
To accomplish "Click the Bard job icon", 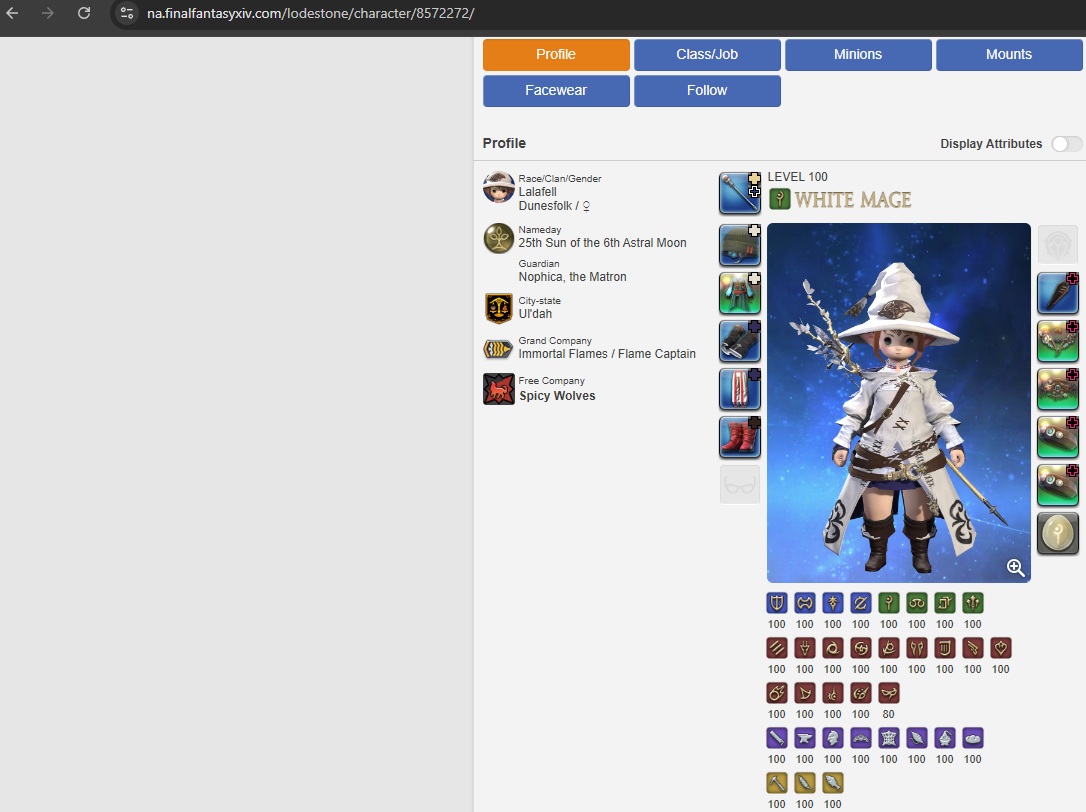I will [x=945, y=648].
